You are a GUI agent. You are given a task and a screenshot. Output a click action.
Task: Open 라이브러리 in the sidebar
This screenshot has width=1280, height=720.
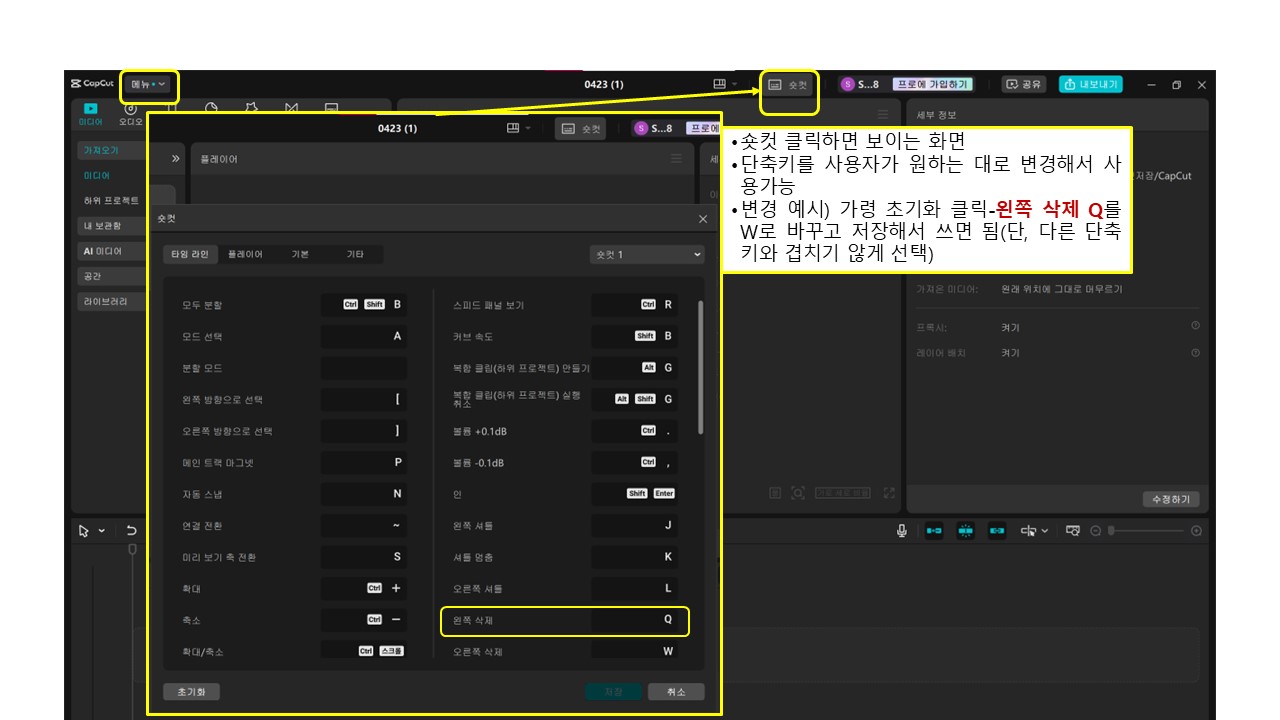point(109,301)
